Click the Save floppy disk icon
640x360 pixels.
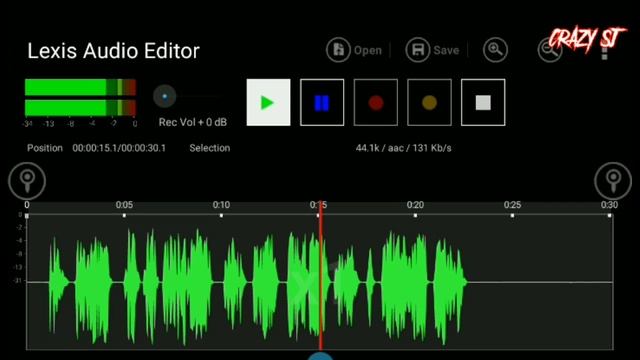click(418, 50)
